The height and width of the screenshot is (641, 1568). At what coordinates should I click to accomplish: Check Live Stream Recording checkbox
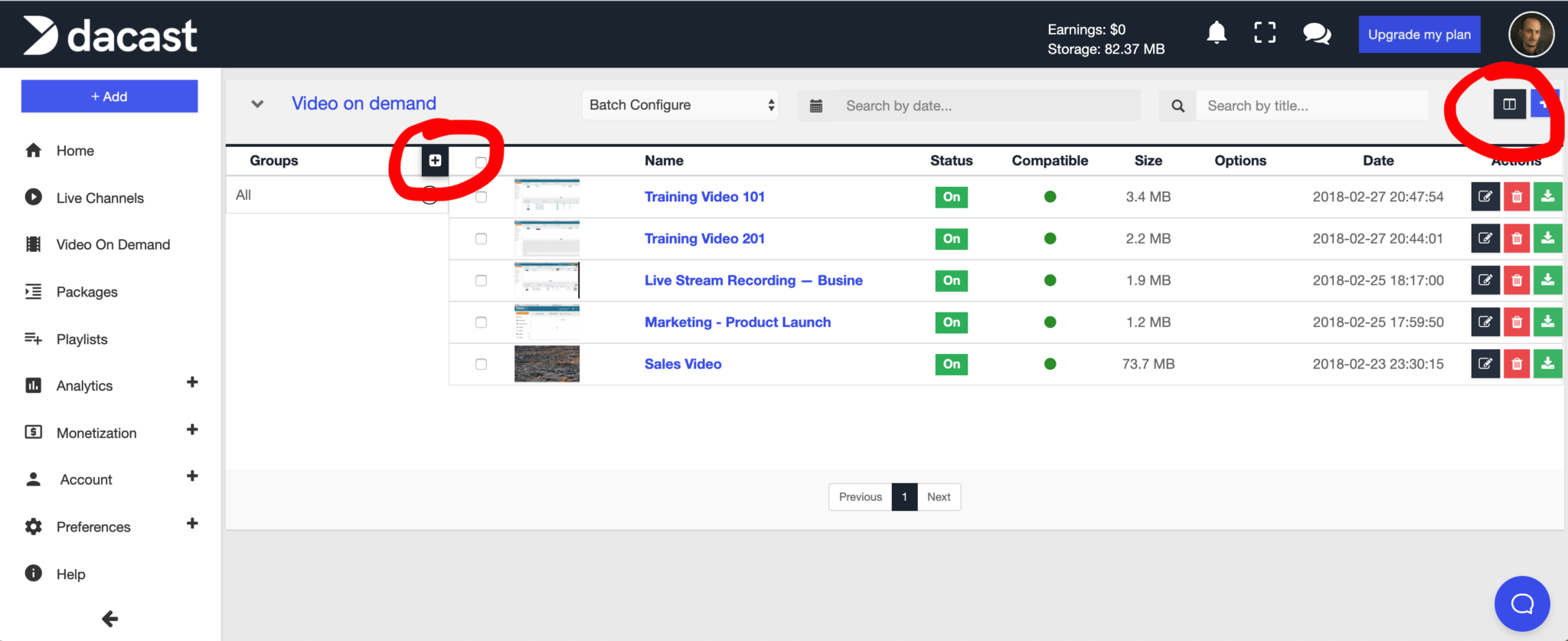coord(481,280)
